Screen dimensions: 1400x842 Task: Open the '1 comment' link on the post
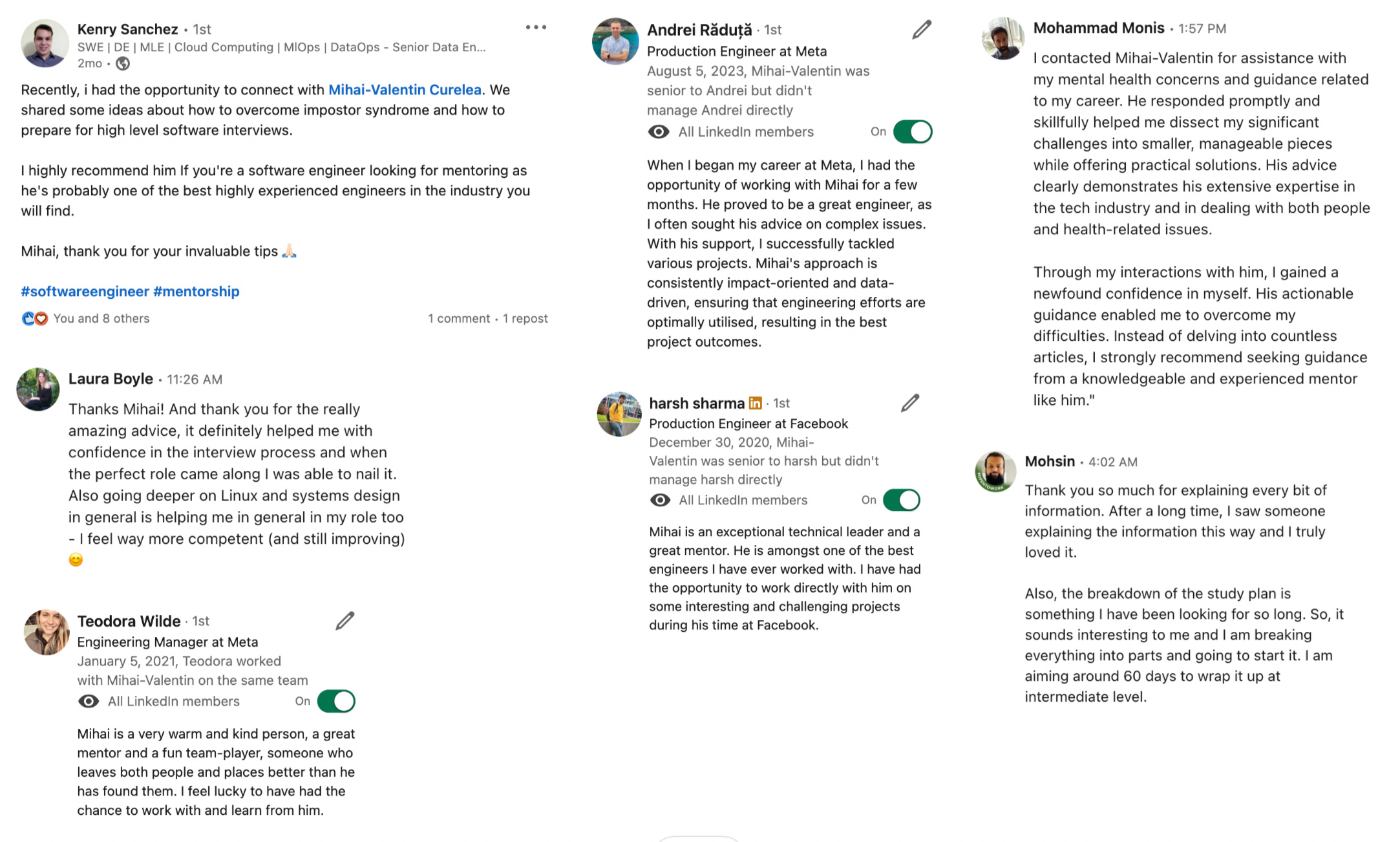coord(459,319)
